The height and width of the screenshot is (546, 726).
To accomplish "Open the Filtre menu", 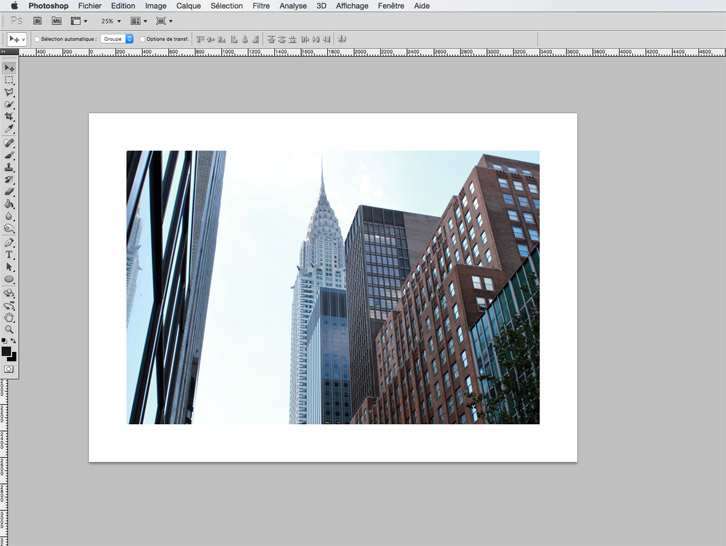I will pyautogui.click(x=261, y=6).
